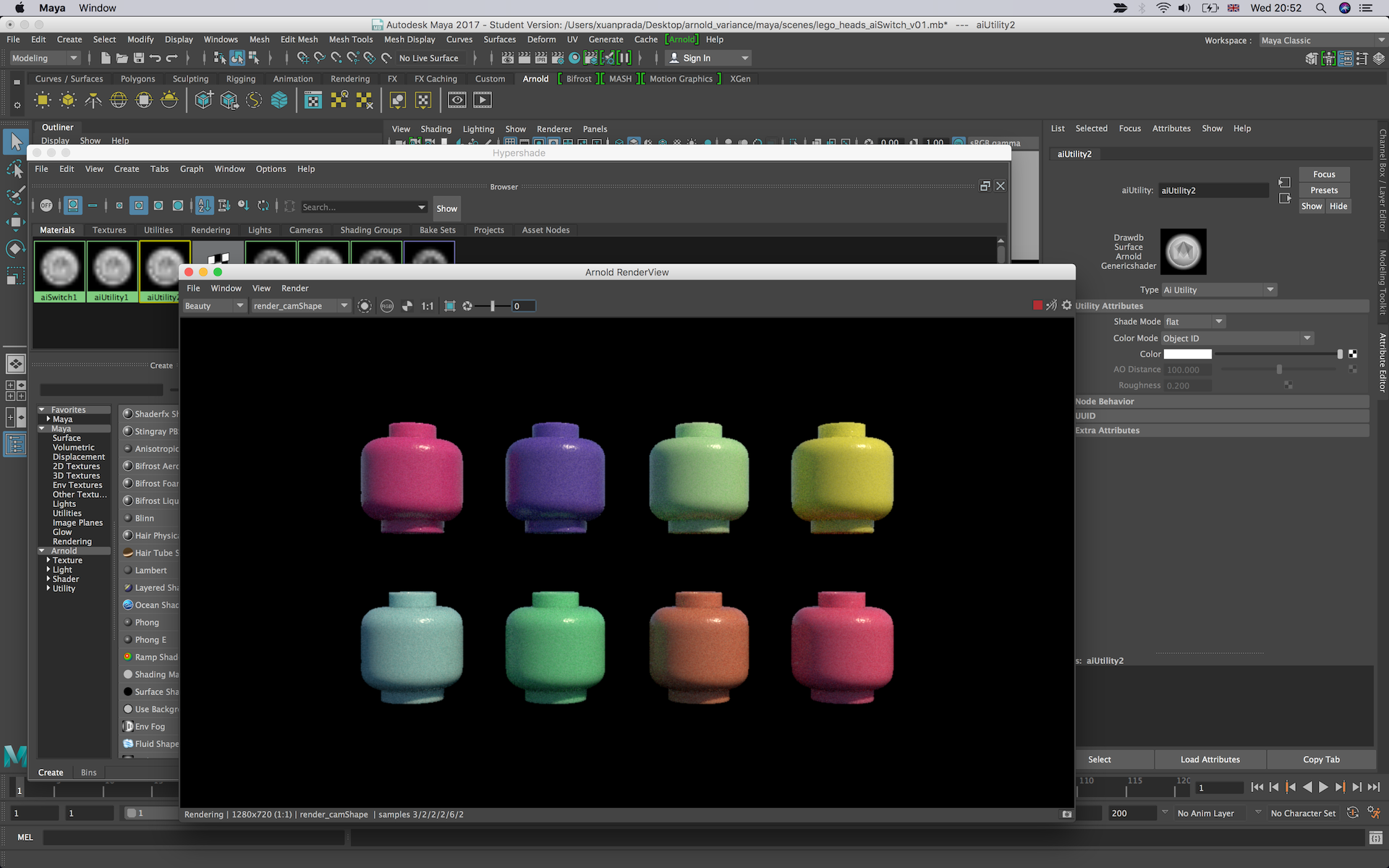The image size is (1389, 868).
Task: Select the Paint Selection tool in toolbox
Action: click(x=15, y=195)
